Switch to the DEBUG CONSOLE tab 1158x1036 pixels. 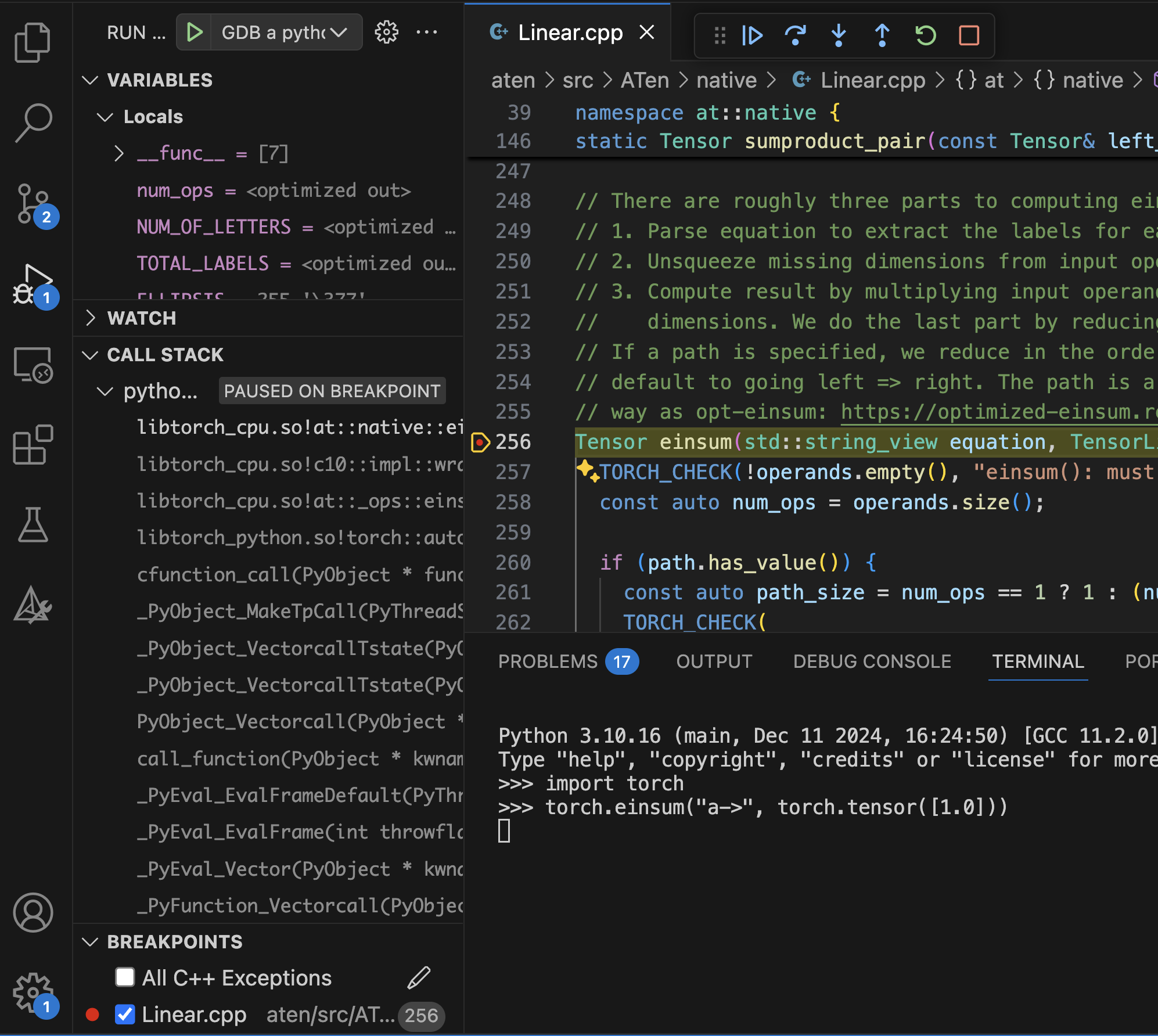(x=872, y=661)
